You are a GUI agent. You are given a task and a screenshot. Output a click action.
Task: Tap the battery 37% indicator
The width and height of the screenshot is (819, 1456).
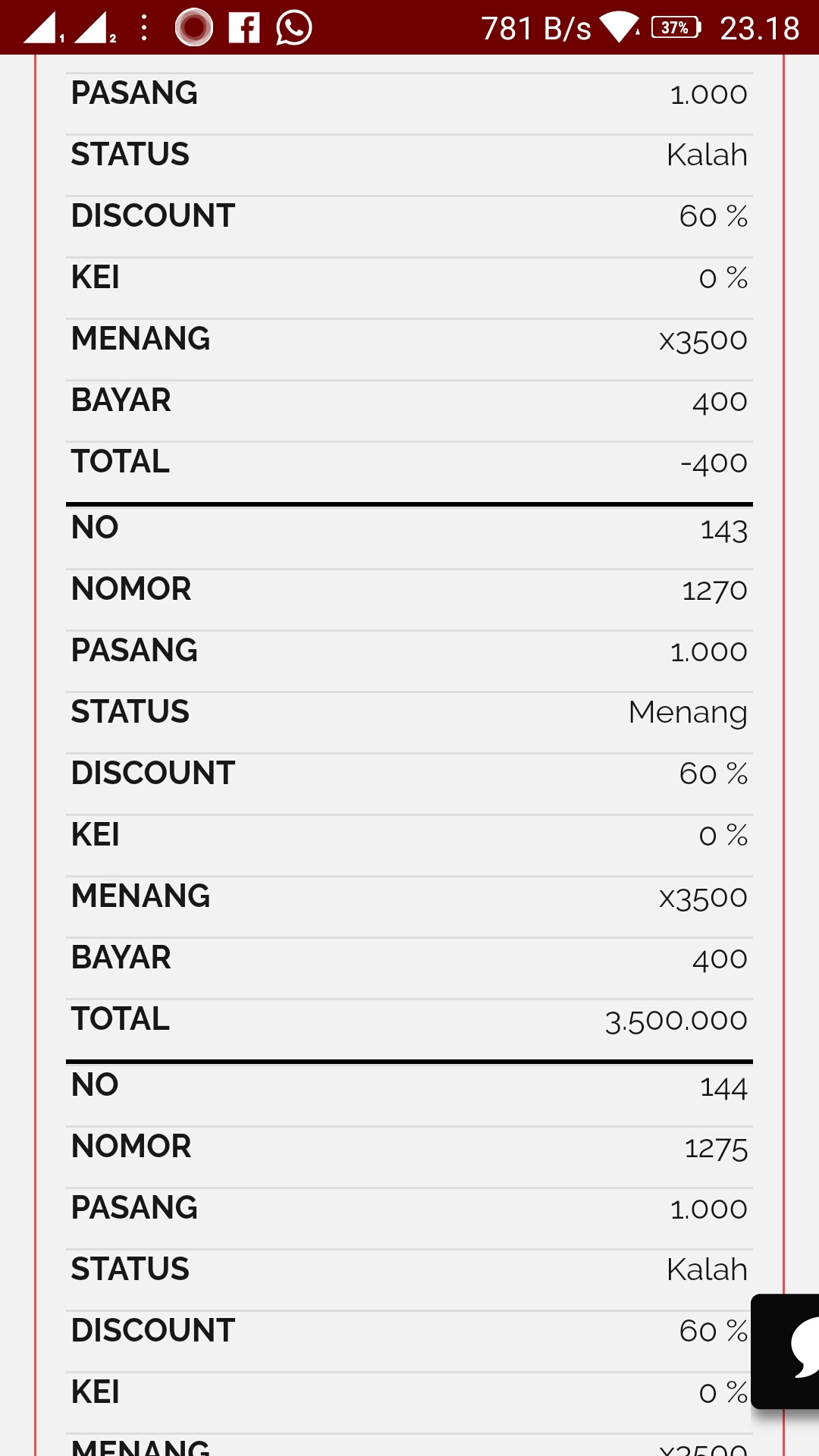pyautogui.click(x=676, y=28)
